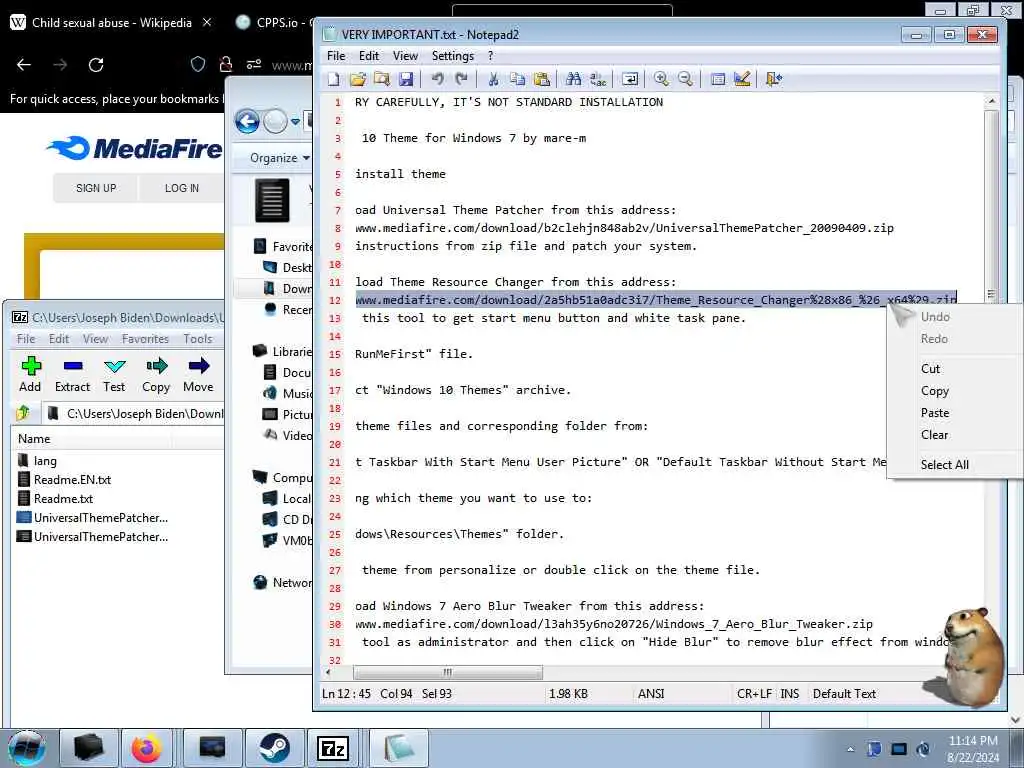Click the 7-Zip address path field
Viewport: 1024px width, 768px height.
click(134, 413)
